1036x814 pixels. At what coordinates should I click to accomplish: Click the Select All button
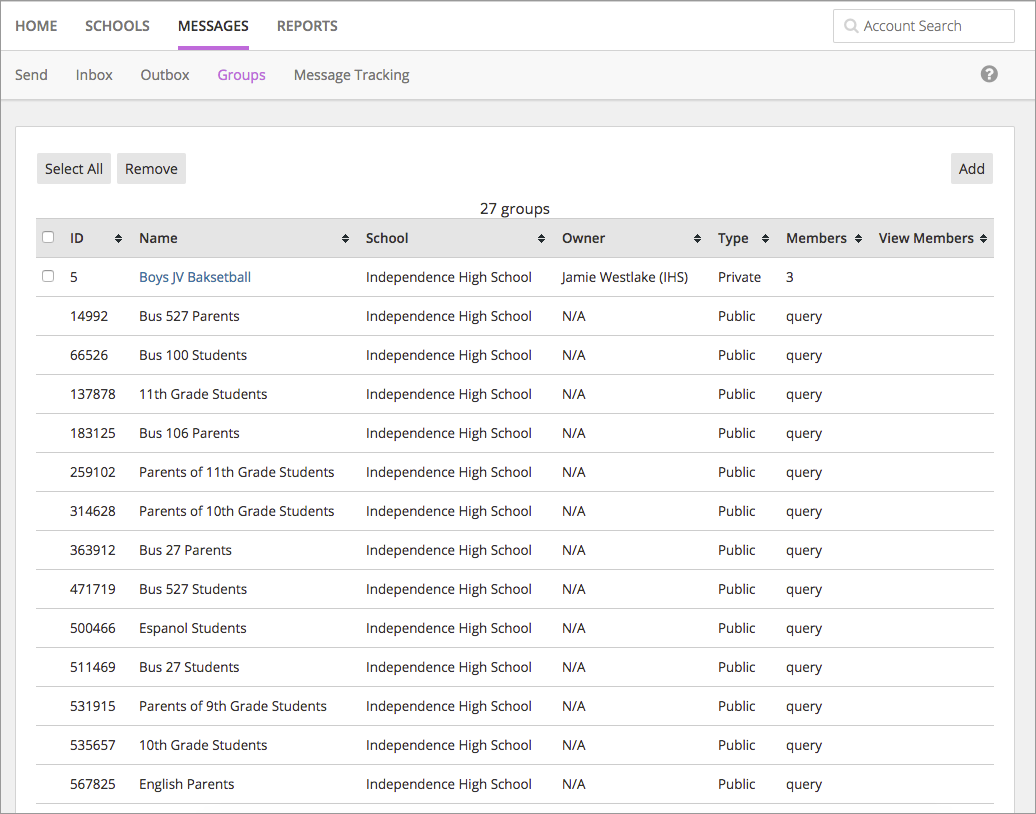pyautogui.click(x=74, y=168)
